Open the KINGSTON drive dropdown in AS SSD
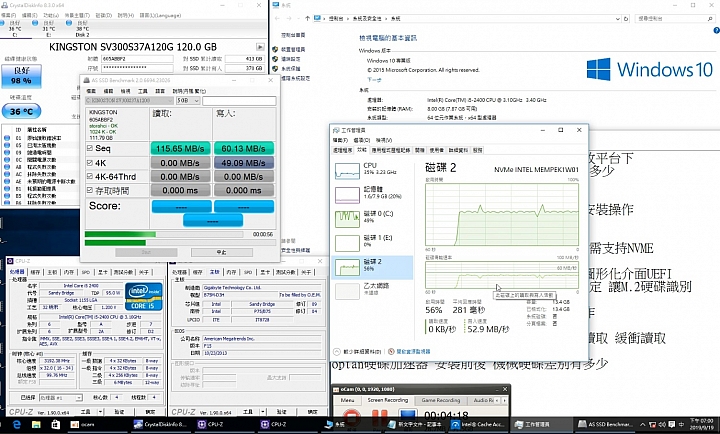This screenshot has width=720, height=434. click(129, 100)
